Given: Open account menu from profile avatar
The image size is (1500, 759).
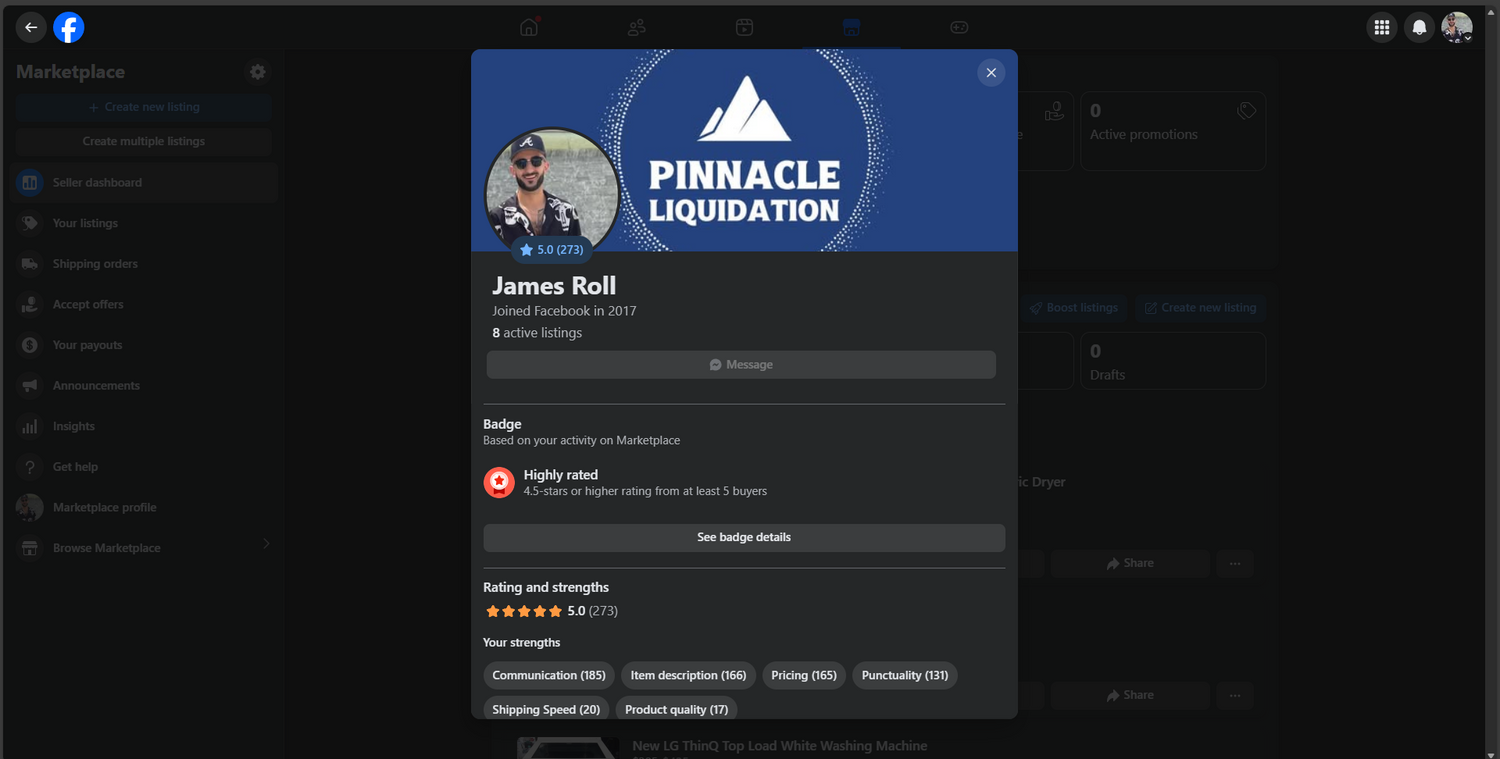Looking at the screenshot, I should tap(1456, 28).
